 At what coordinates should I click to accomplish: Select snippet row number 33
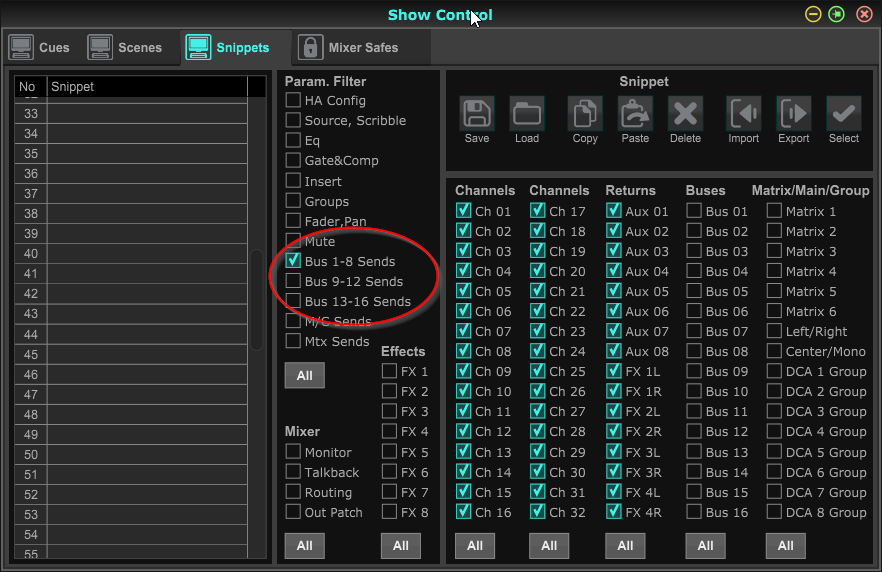(130, 114)
